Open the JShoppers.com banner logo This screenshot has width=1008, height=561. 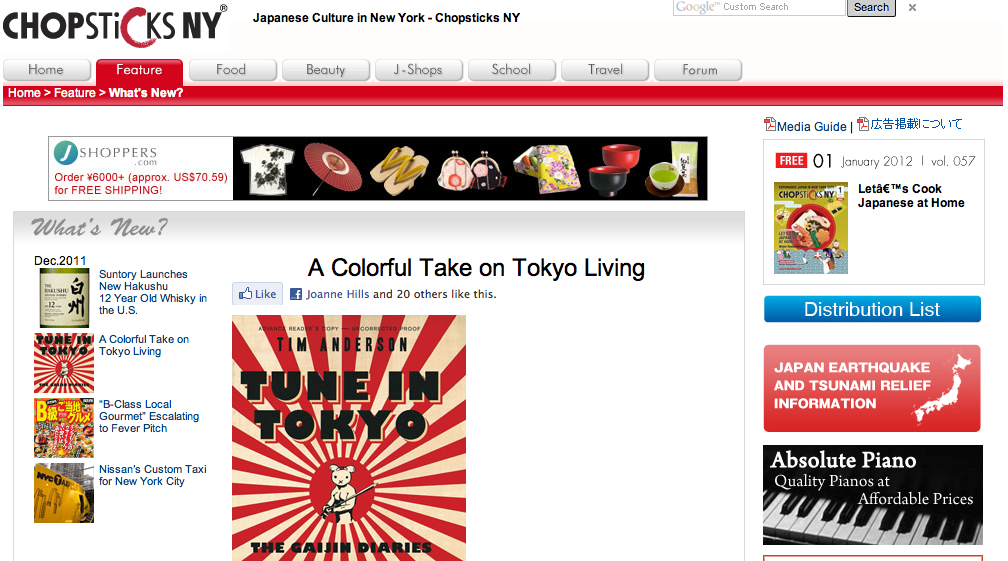(106, 153)
